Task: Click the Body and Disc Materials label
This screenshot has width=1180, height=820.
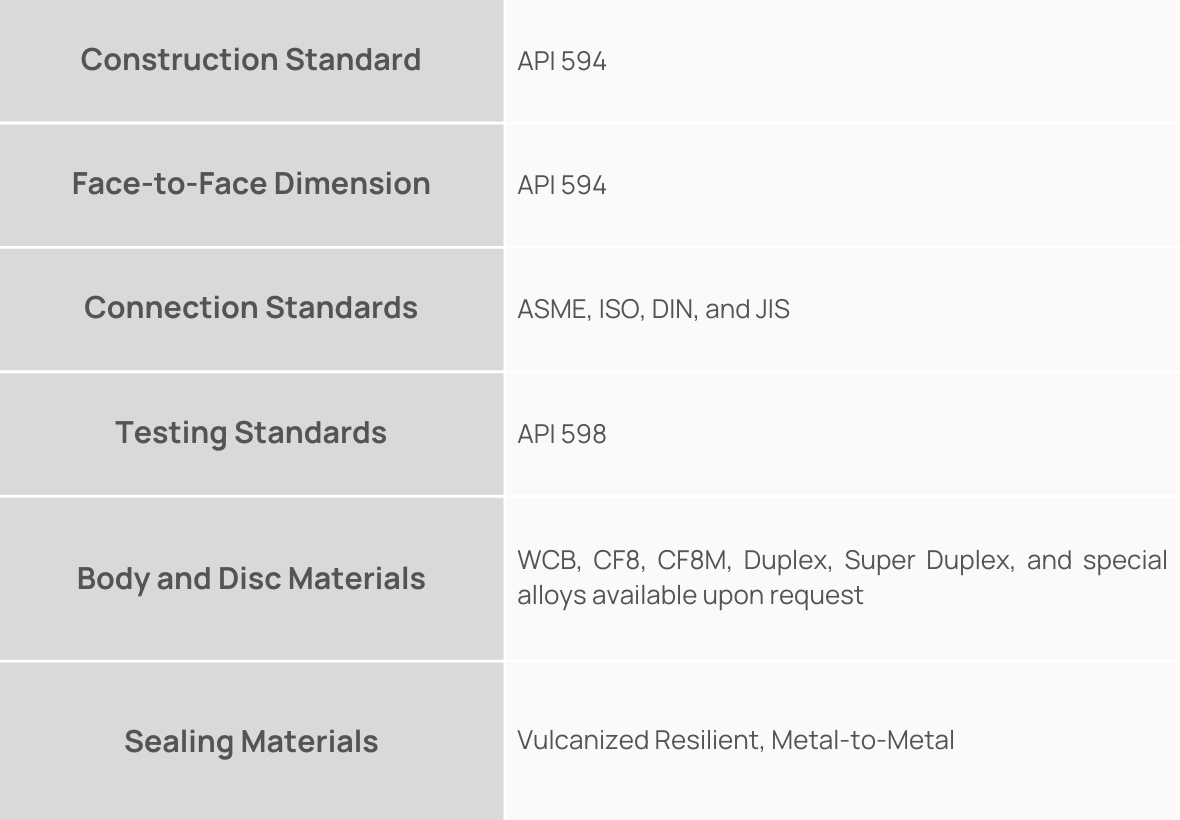Action: [250, 579]
